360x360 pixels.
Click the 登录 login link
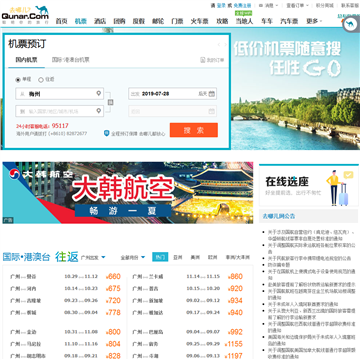pos(221,5)
